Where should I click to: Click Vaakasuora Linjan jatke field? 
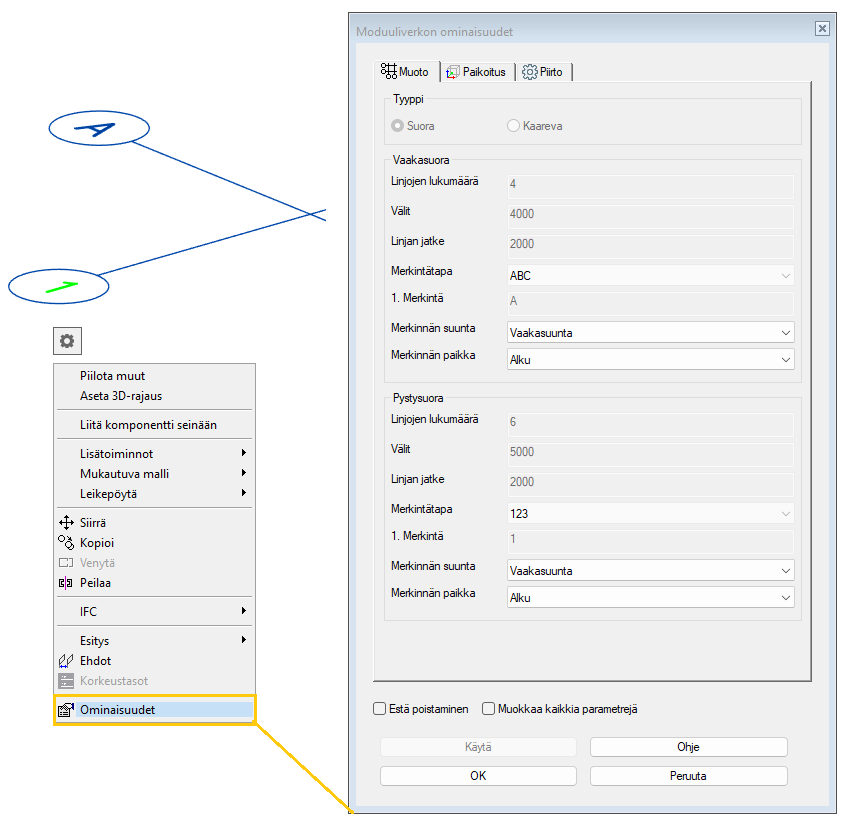click(651, 246)
